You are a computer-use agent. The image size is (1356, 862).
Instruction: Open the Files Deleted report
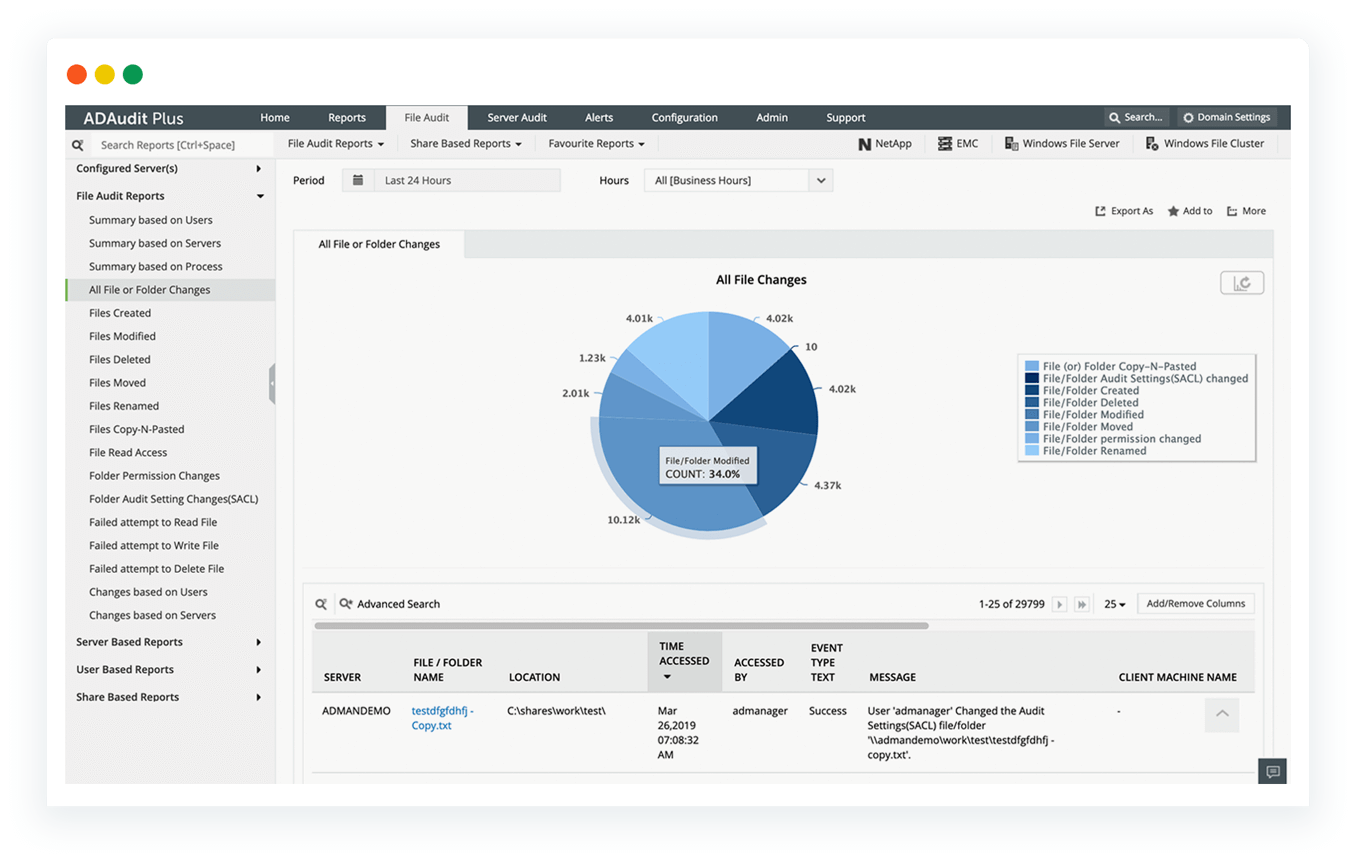tap(120, 360)
